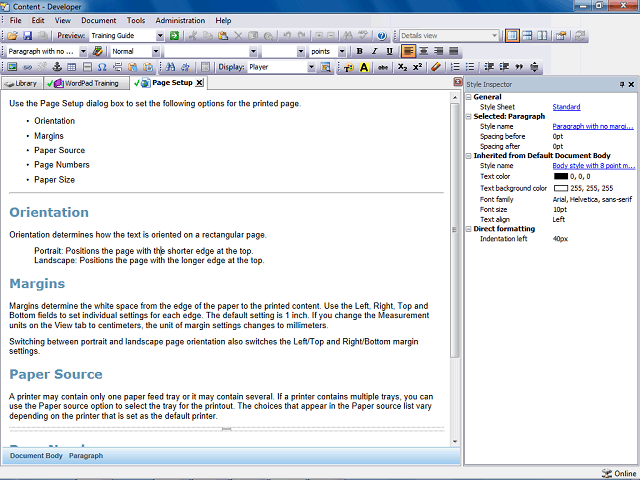Open the empty font size dropdown
Viewport: 640px width, 480px height.
pos(301,51)
